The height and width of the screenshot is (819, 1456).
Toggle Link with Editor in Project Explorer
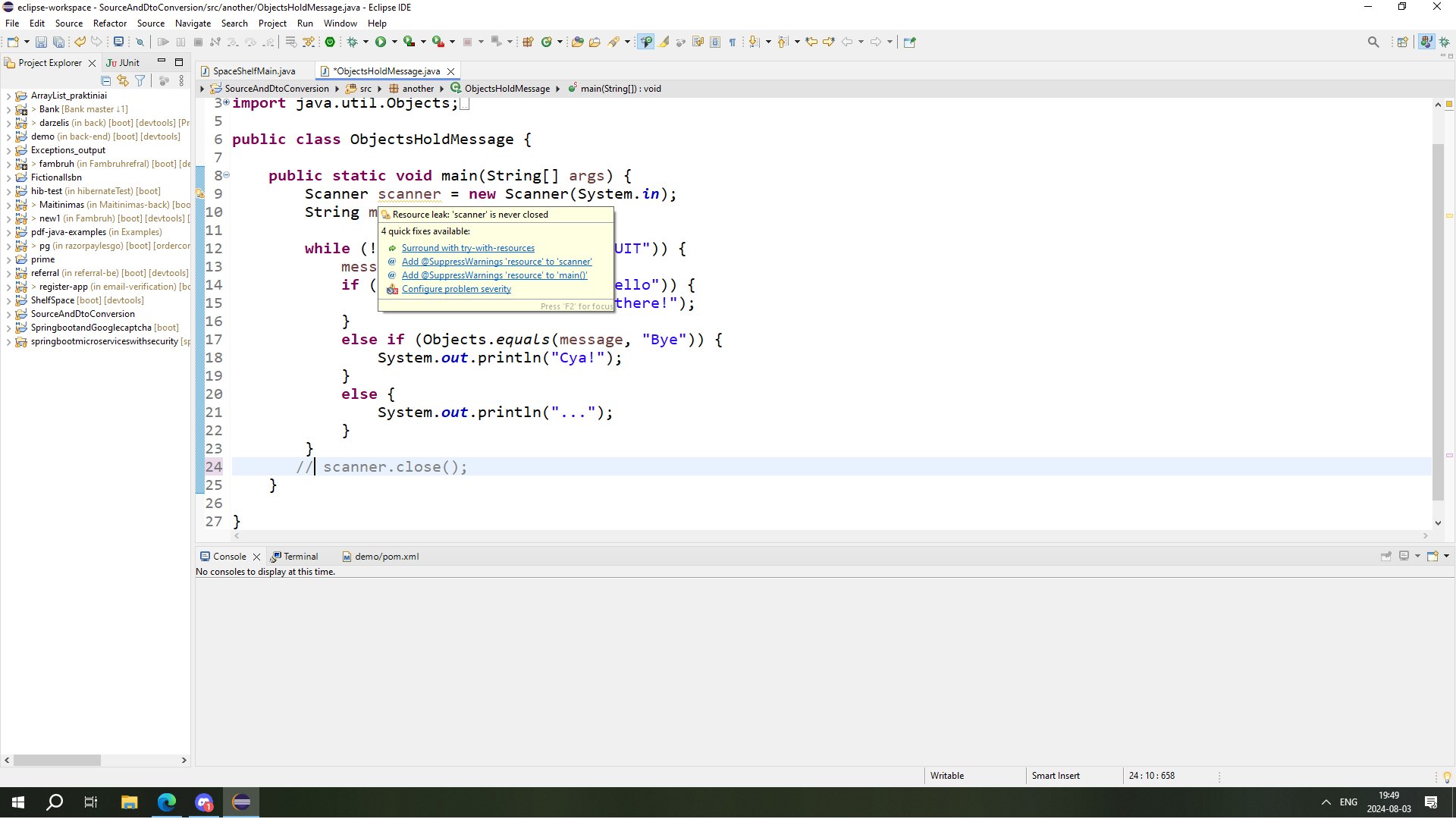123,80
